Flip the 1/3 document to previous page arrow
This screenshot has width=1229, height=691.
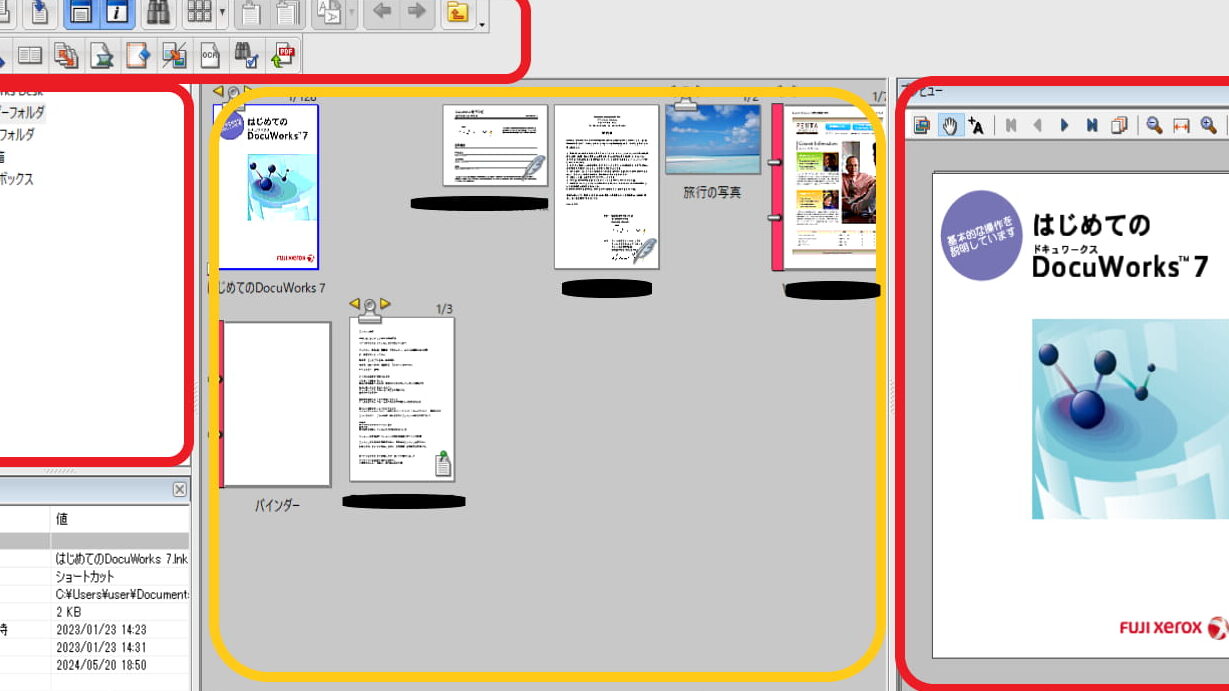coord(354,304)
